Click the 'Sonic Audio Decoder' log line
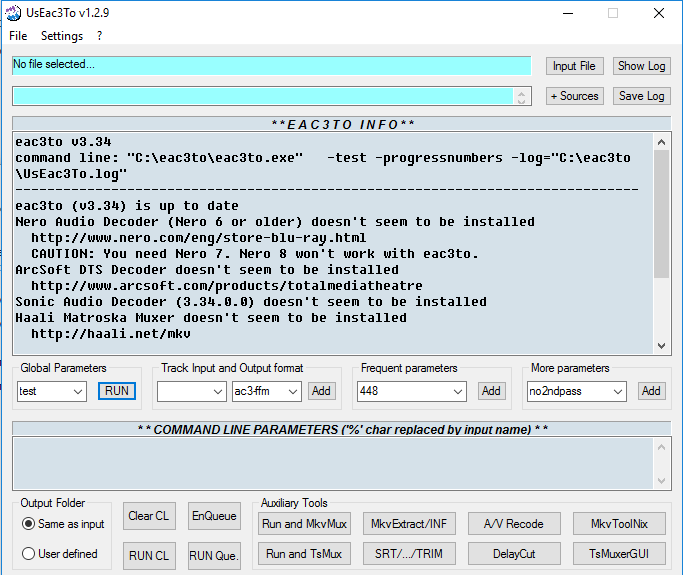 (x=251, y=302)
